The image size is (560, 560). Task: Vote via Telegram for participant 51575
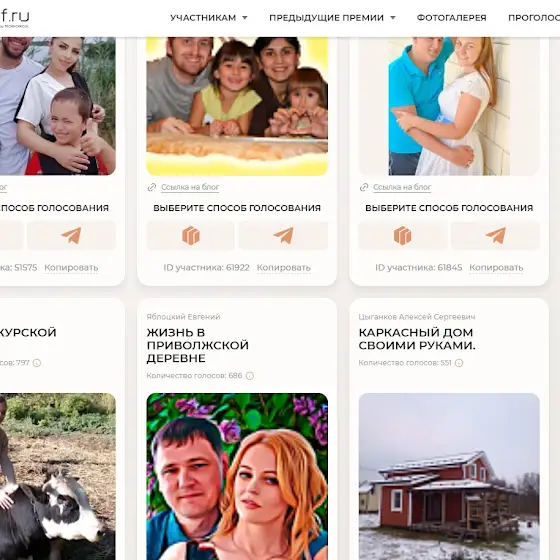pyautogui.click(x=71, y=235)
